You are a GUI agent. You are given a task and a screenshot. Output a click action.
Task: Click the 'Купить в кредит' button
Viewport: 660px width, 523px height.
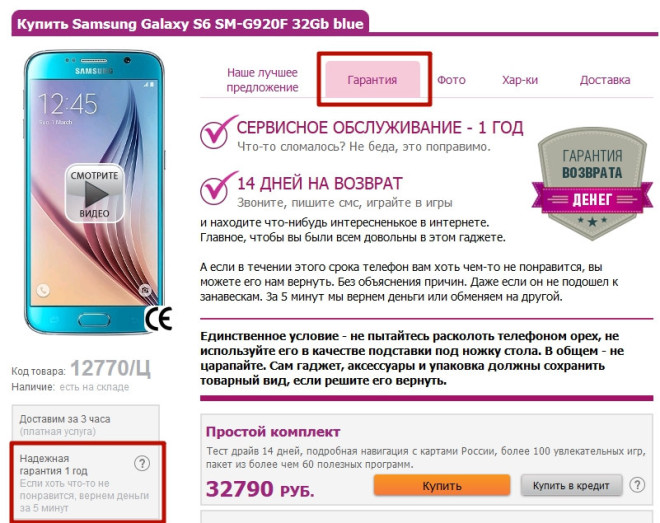[x=571, y=486]
